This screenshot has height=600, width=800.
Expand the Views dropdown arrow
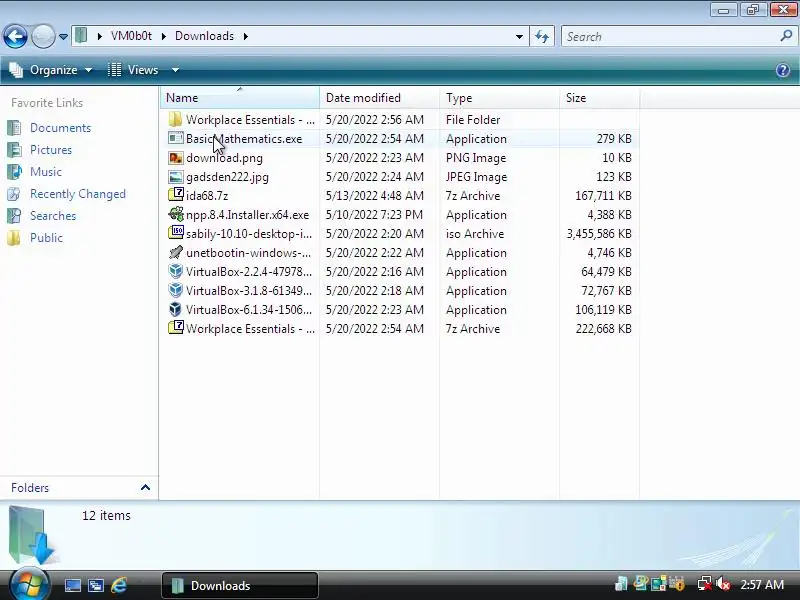click(175, 70)
